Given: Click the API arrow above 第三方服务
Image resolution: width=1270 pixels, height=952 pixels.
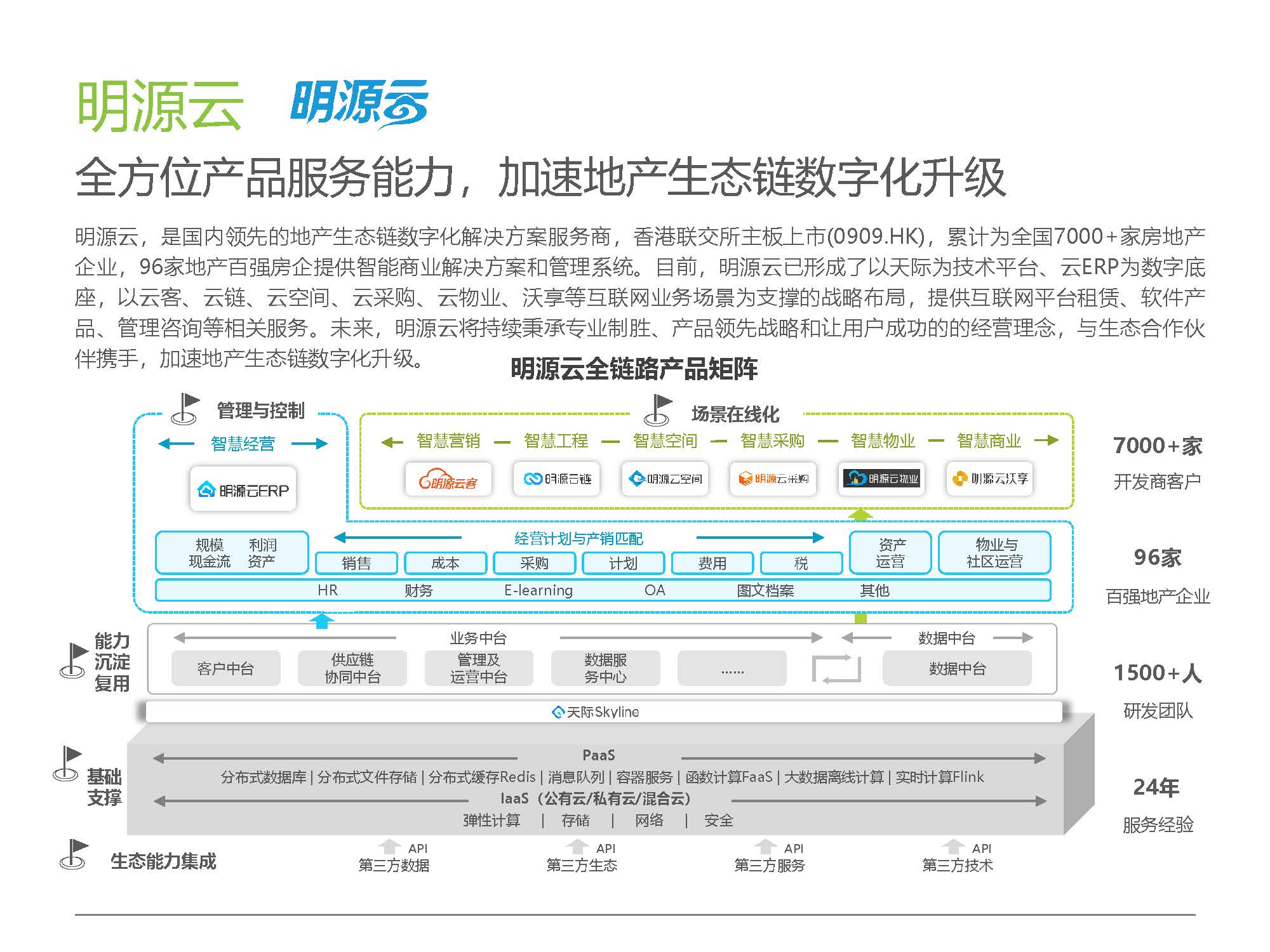Looking at the screenshot, I should pos(765,847).
